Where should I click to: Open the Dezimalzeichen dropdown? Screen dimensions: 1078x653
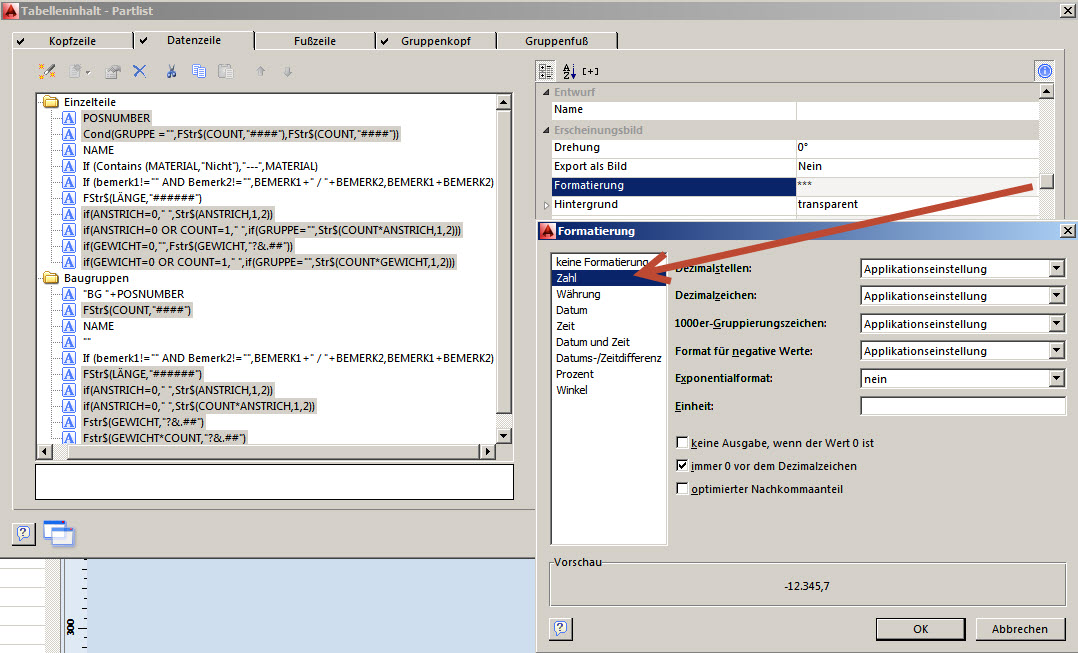(1057, 296)
